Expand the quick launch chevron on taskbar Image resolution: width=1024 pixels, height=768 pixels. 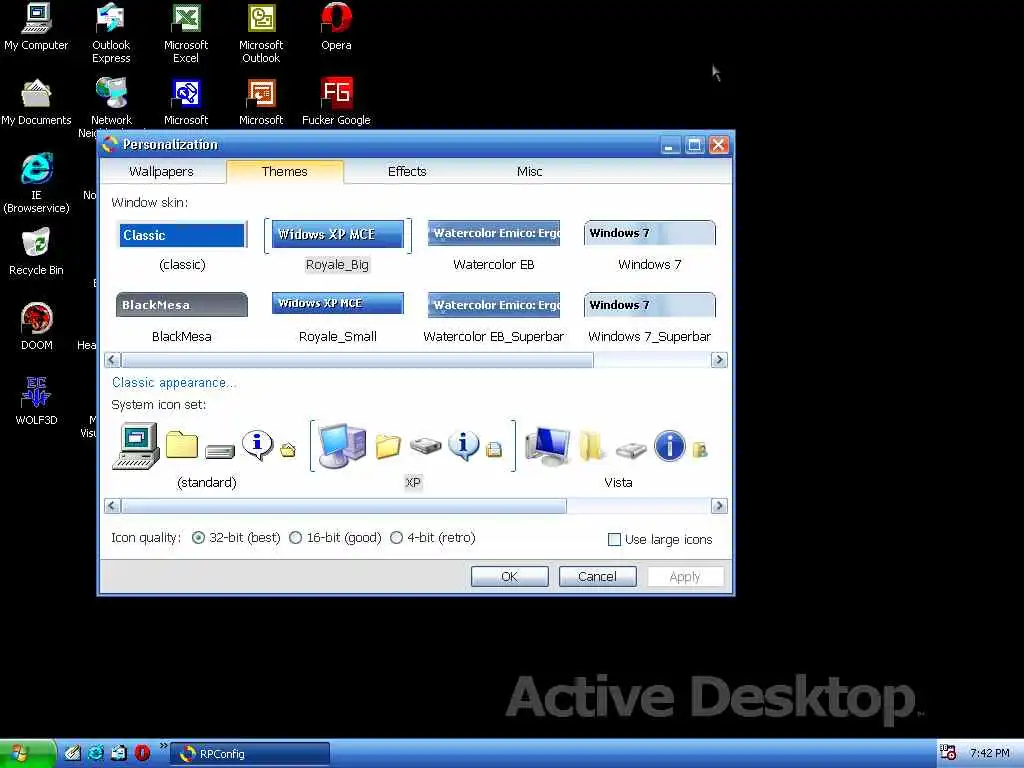163,746
